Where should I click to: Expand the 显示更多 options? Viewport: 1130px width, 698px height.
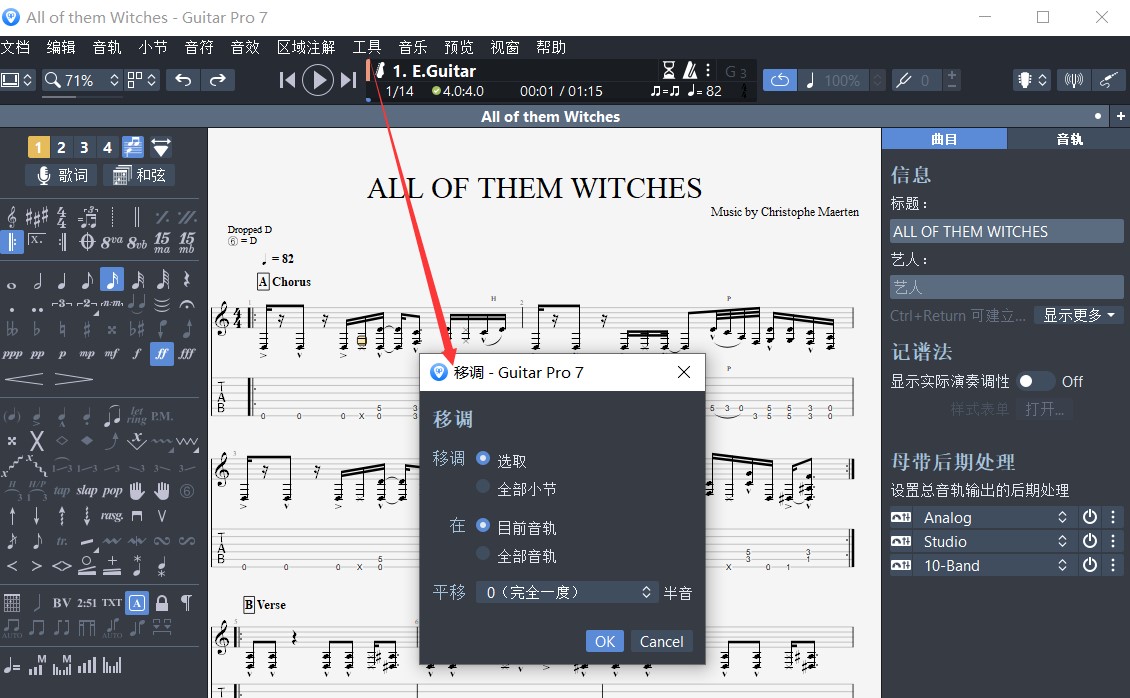[1078, 315]
